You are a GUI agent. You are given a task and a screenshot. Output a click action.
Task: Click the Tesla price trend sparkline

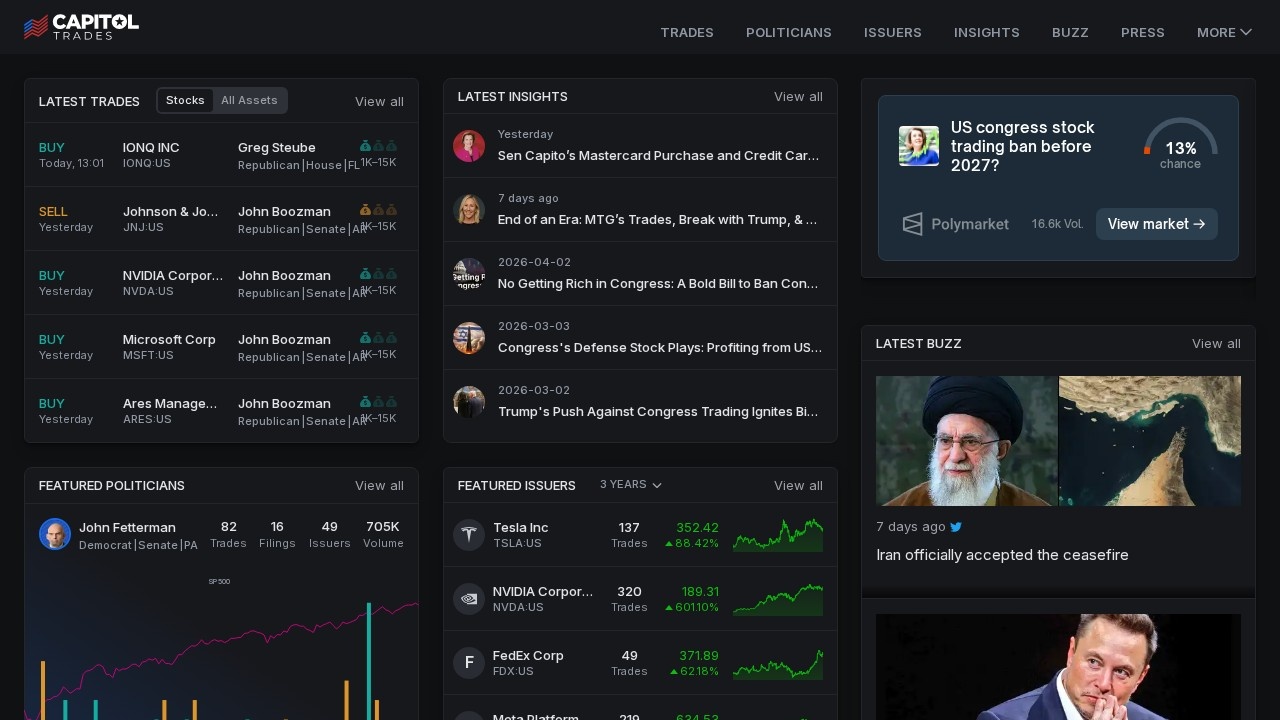point(778,535)
